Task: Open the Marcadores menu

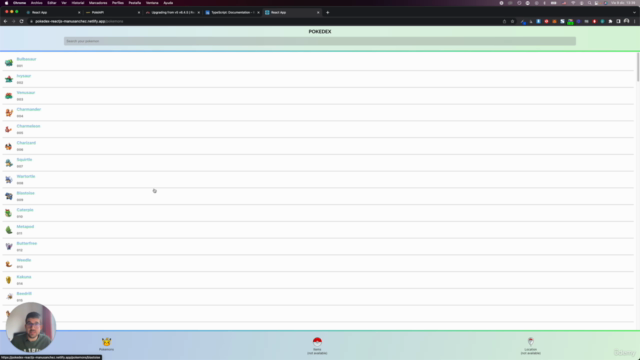Action: click(98, 3)
